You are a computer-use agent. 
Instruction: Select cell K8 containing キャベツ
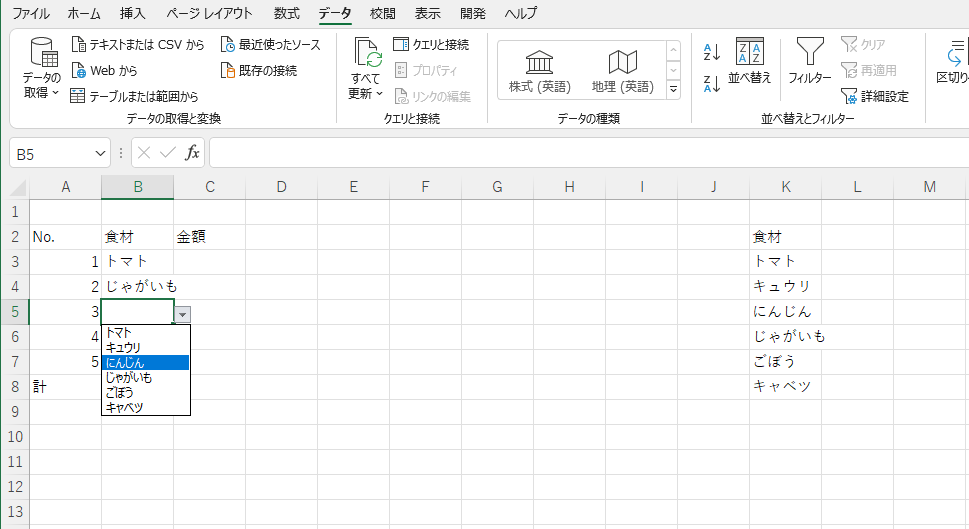pyautogui.click(x=785, y=387)
